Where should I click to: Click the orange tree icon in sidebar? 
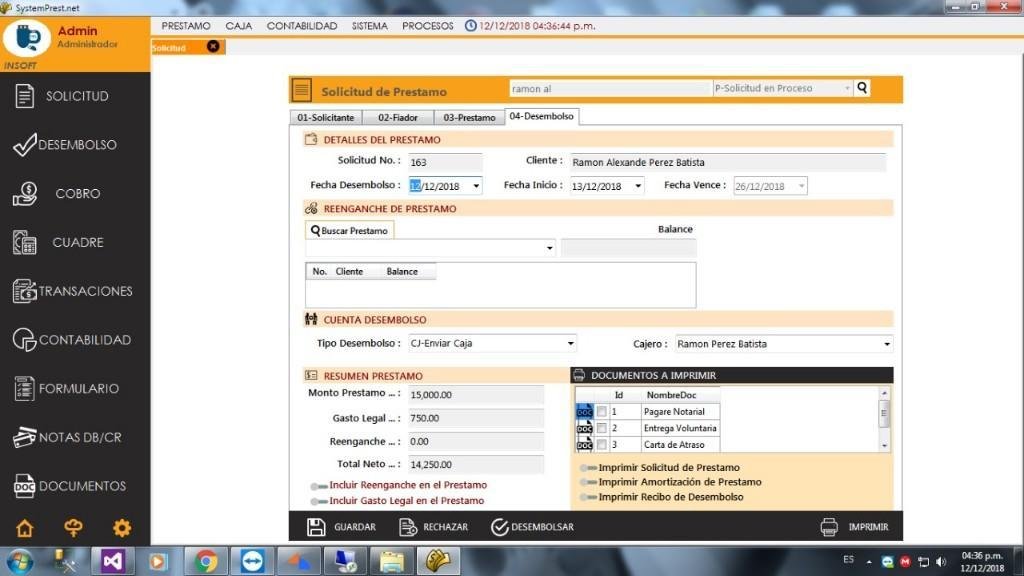73,528
